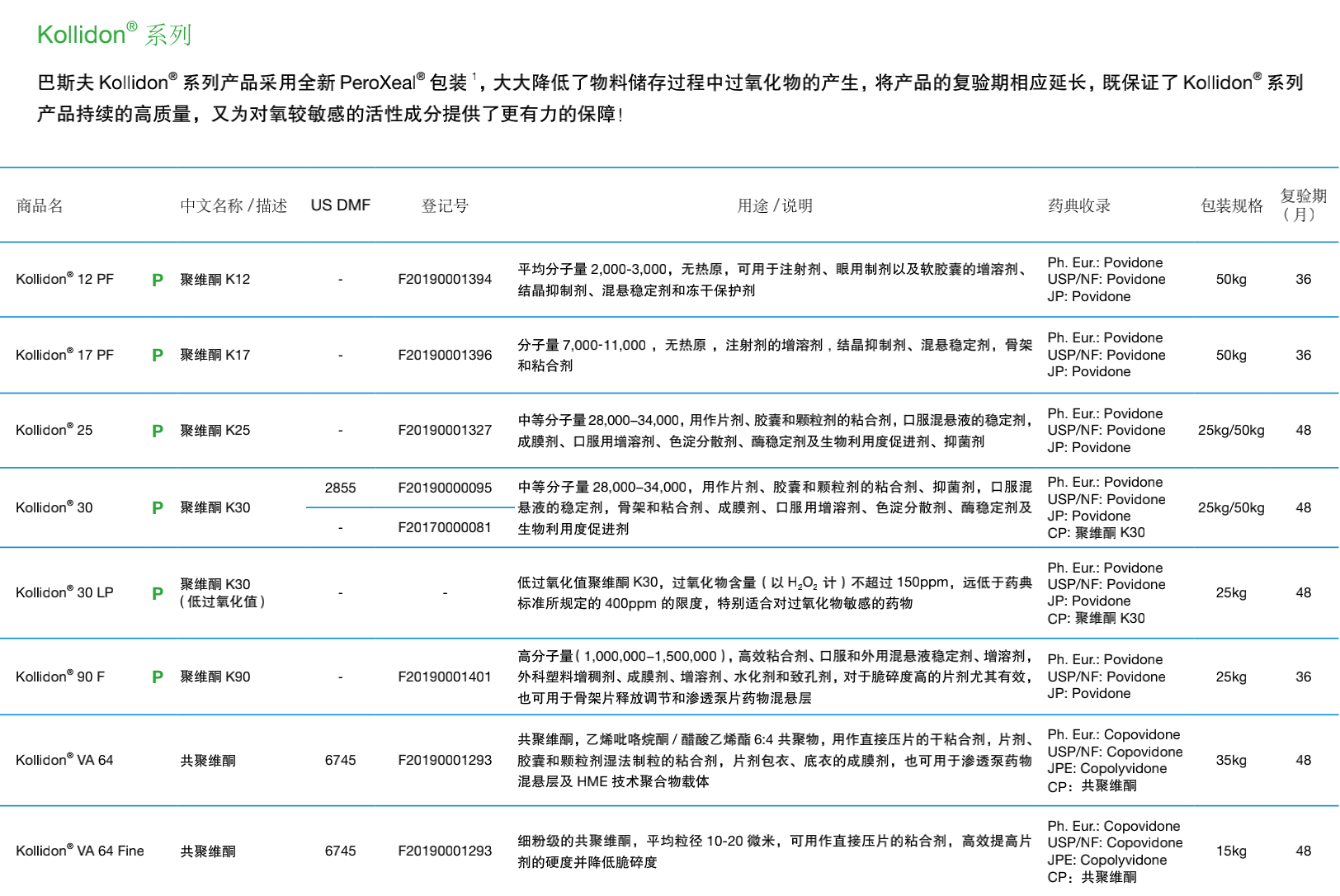Click registration number F20190001394
Image resolution: width=1340 pixels, height=896 pixels.
point(445,279)
